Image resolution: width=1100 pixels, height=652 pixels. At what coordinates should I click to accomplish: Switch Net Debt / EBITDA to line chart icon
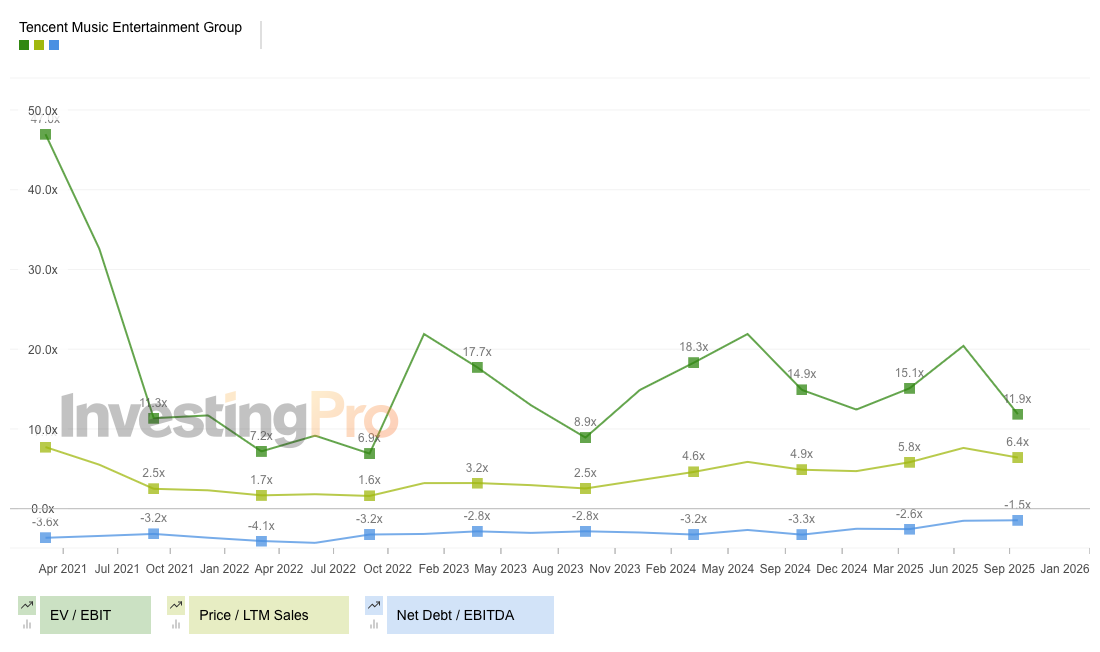(374, 605)
